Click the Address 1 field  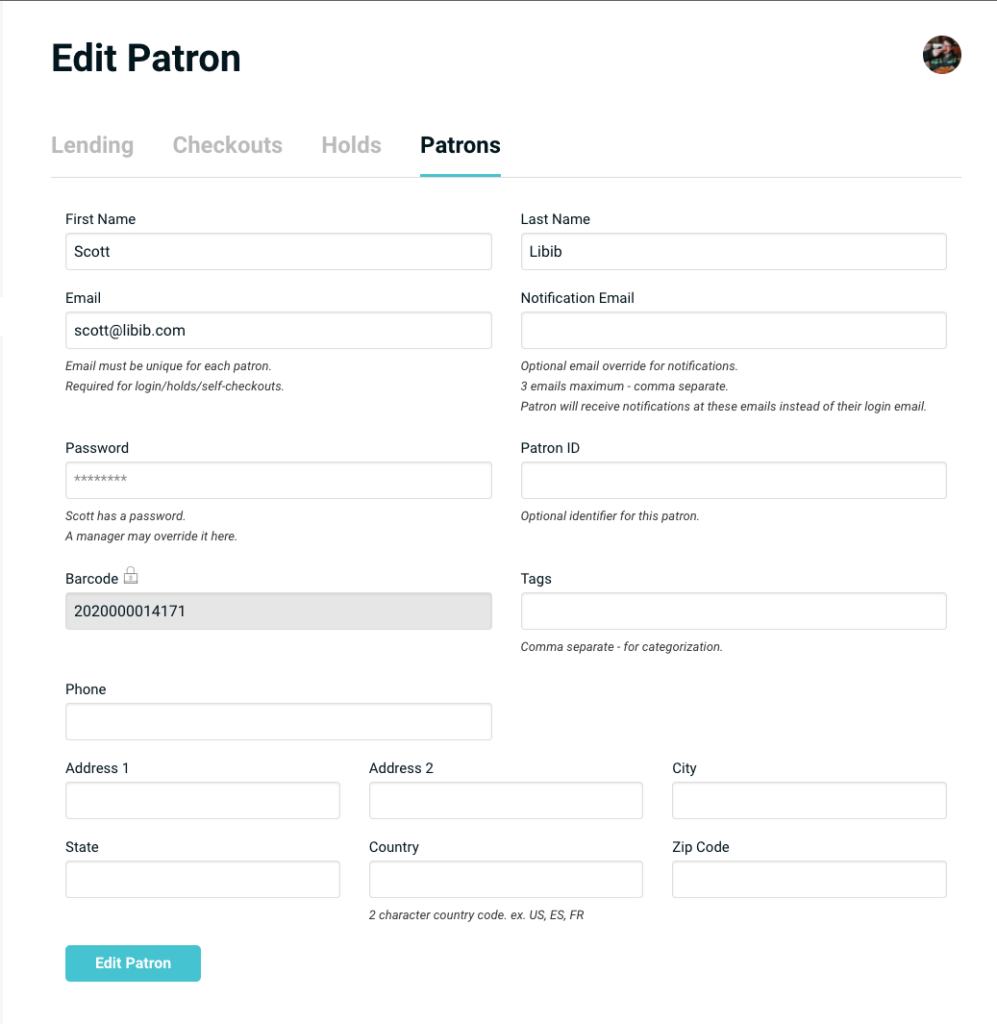[x=202, y=800]
